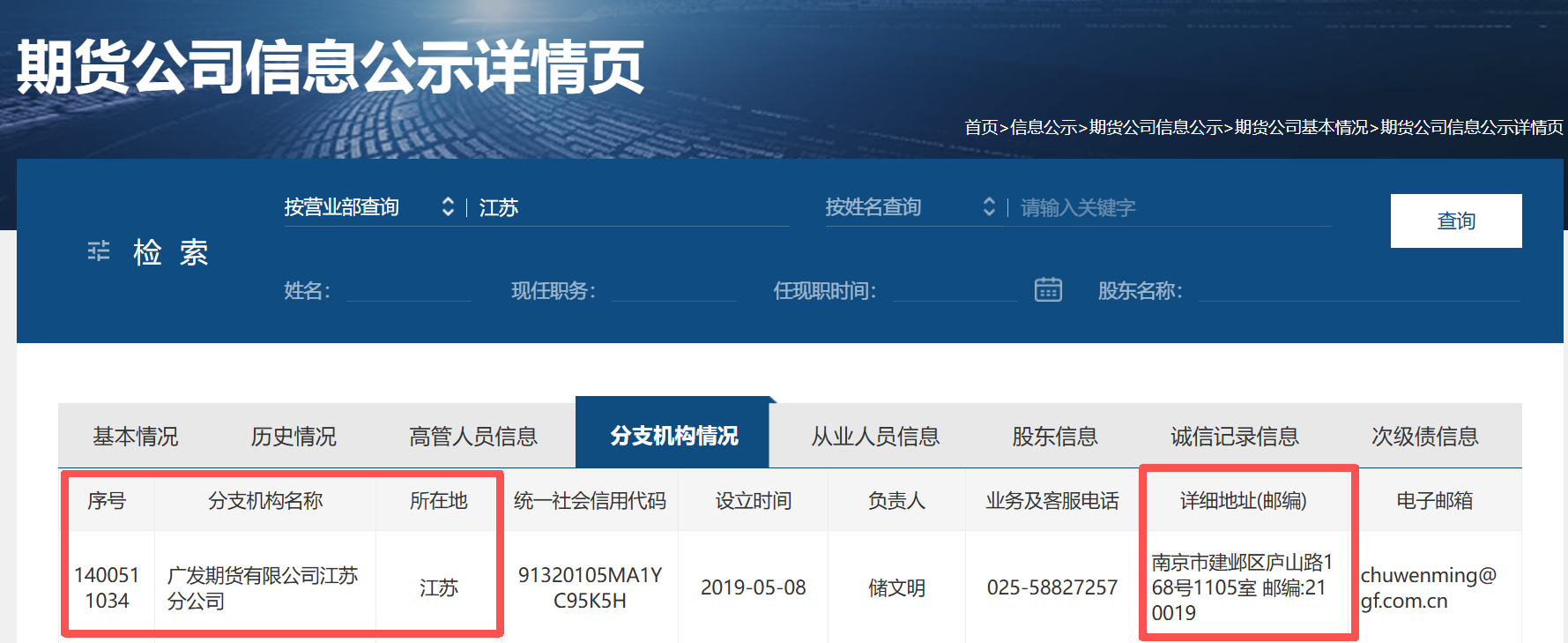Switch to the 基本情况 tab
Image resolution: width=1568 pixels, height=643 pixels.
pos(136,436)
